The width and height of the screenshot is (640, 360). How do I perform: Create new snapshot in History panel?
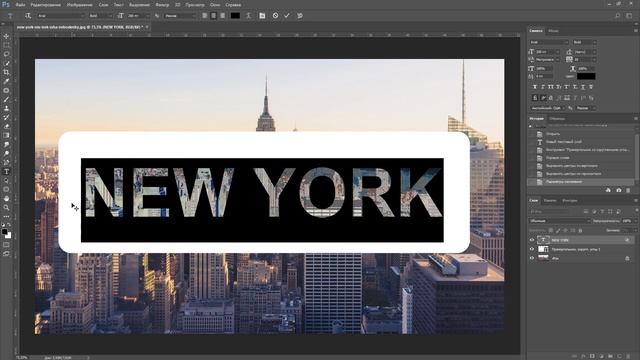[x=618, y=190]
